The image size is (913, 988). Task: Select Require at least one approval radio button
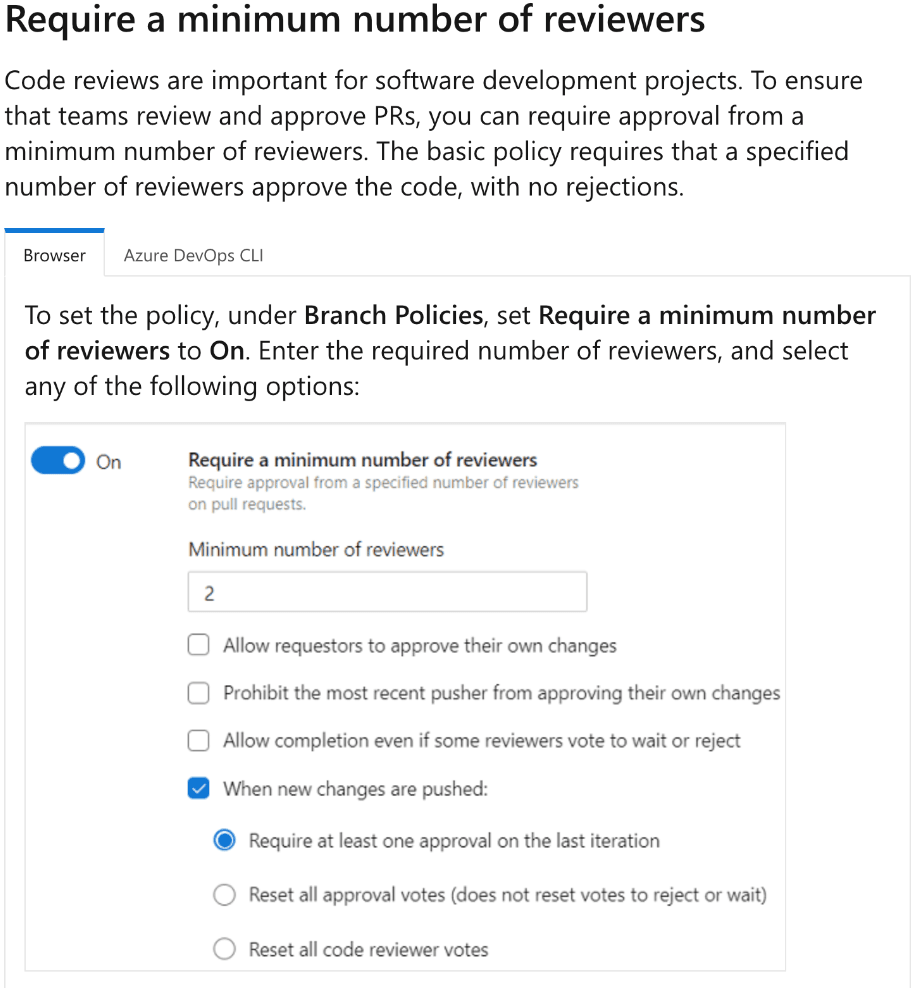coord(224,841)
